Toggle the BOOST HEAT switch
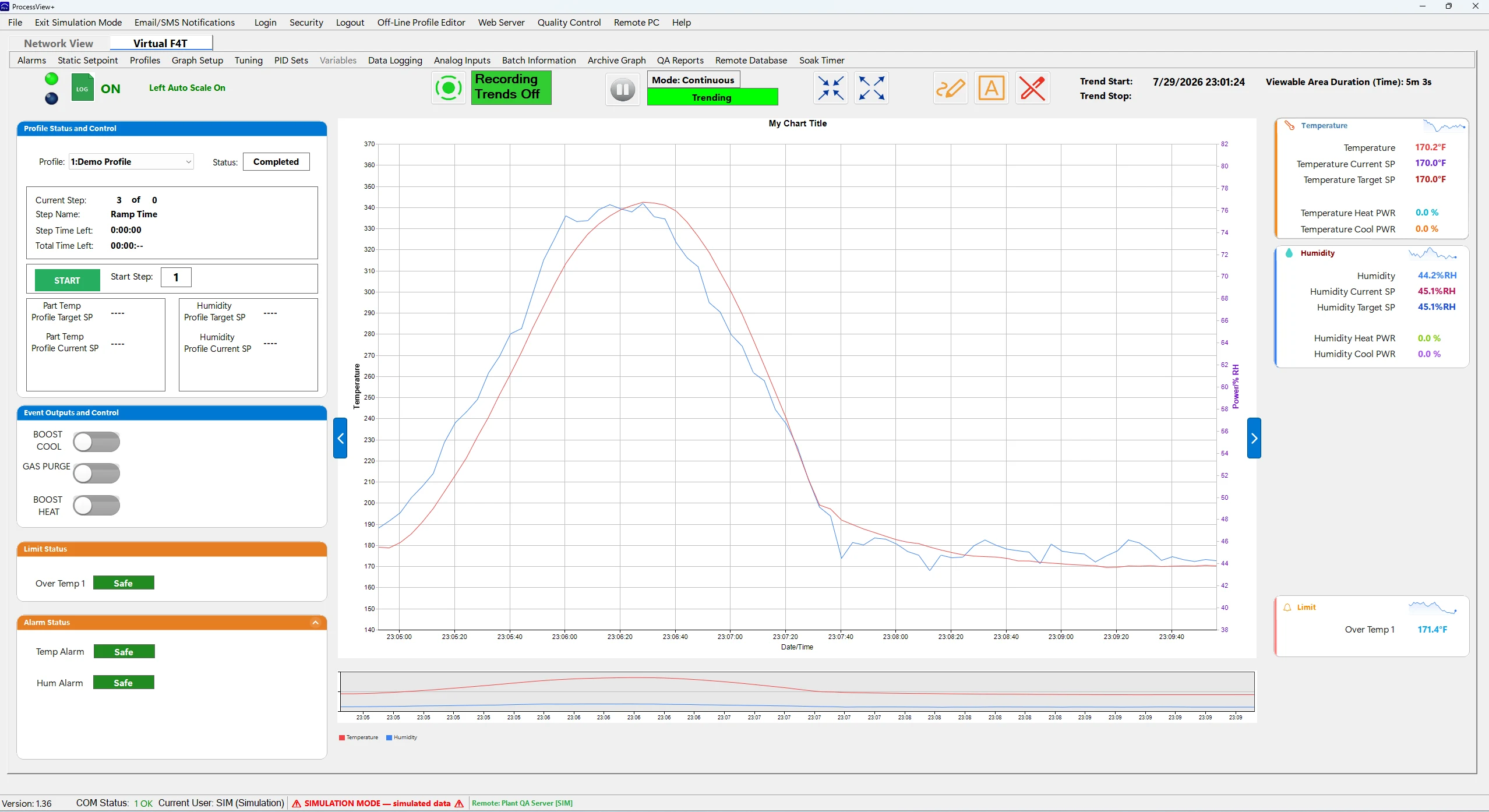The width and height of the screenshot is (1489, 812). point(97,505)
